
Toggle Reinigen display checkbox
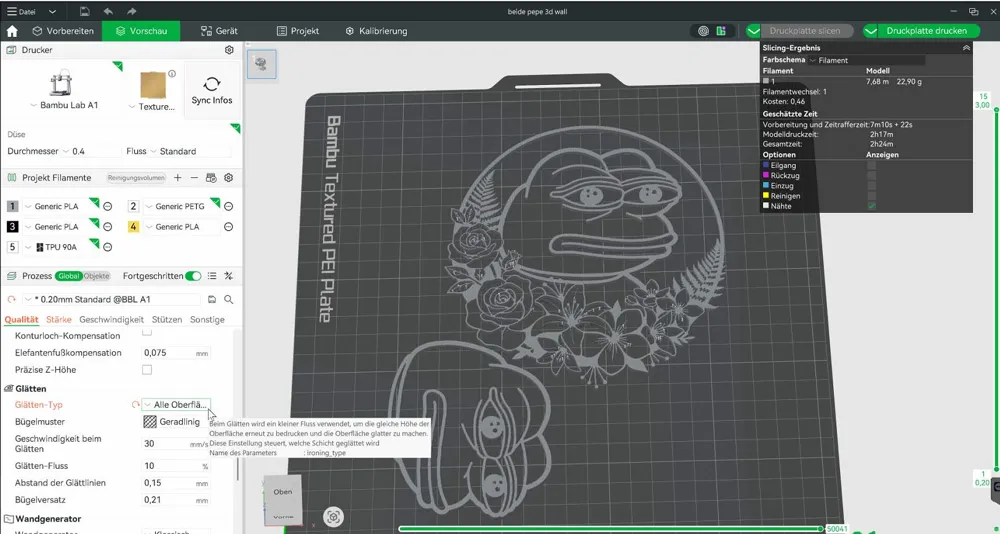click(871, 196)
